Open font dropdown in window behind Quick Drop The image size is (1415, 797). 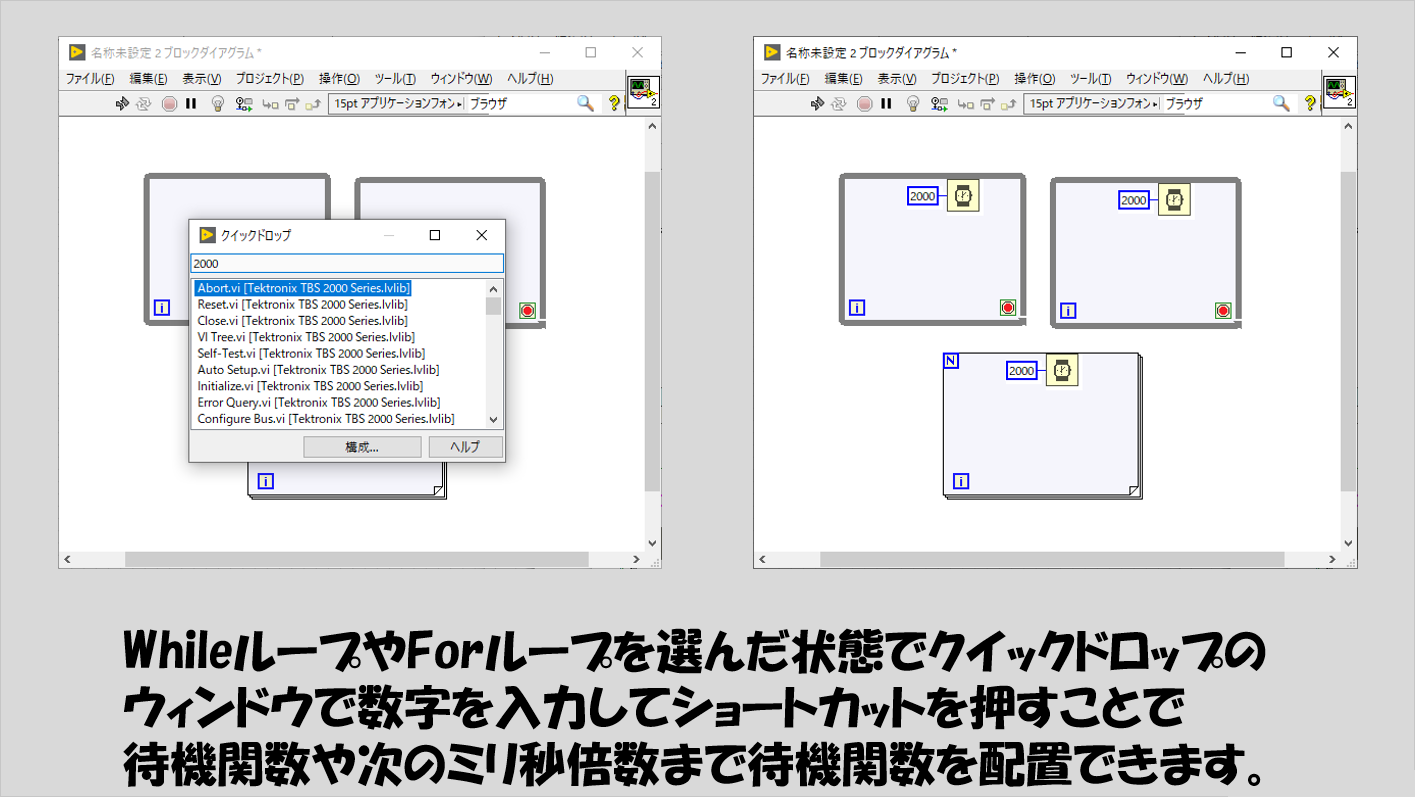397,103
